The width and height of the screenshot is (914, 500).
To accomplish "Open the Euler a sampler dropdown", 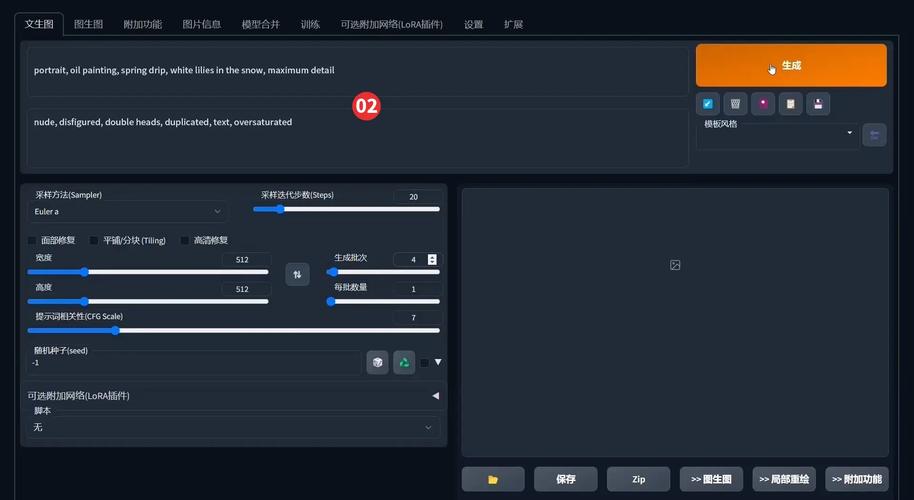I will click(x=128, y=211).
